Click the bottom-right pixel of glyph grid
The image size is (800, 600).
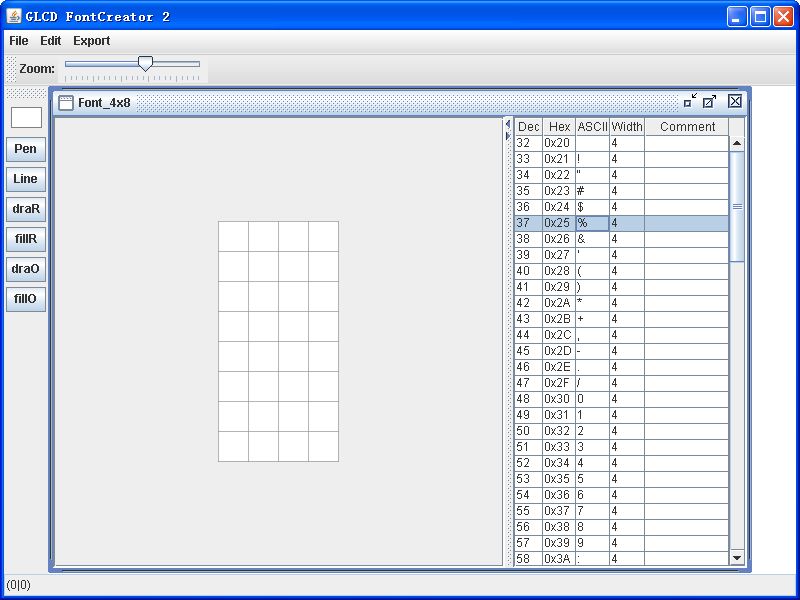coord(323,446)
